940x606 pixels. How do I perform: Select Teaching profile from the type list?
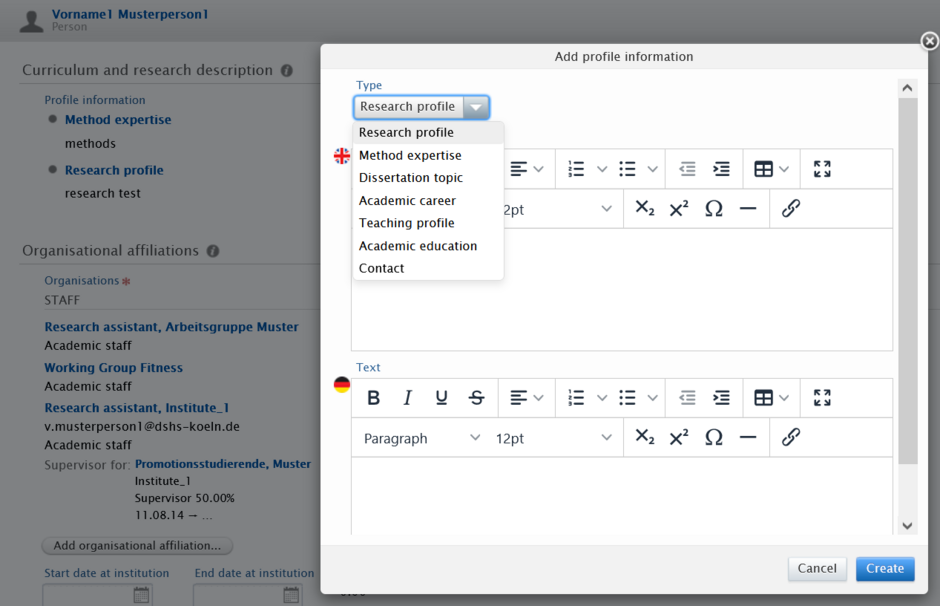(x=428, y=223)
